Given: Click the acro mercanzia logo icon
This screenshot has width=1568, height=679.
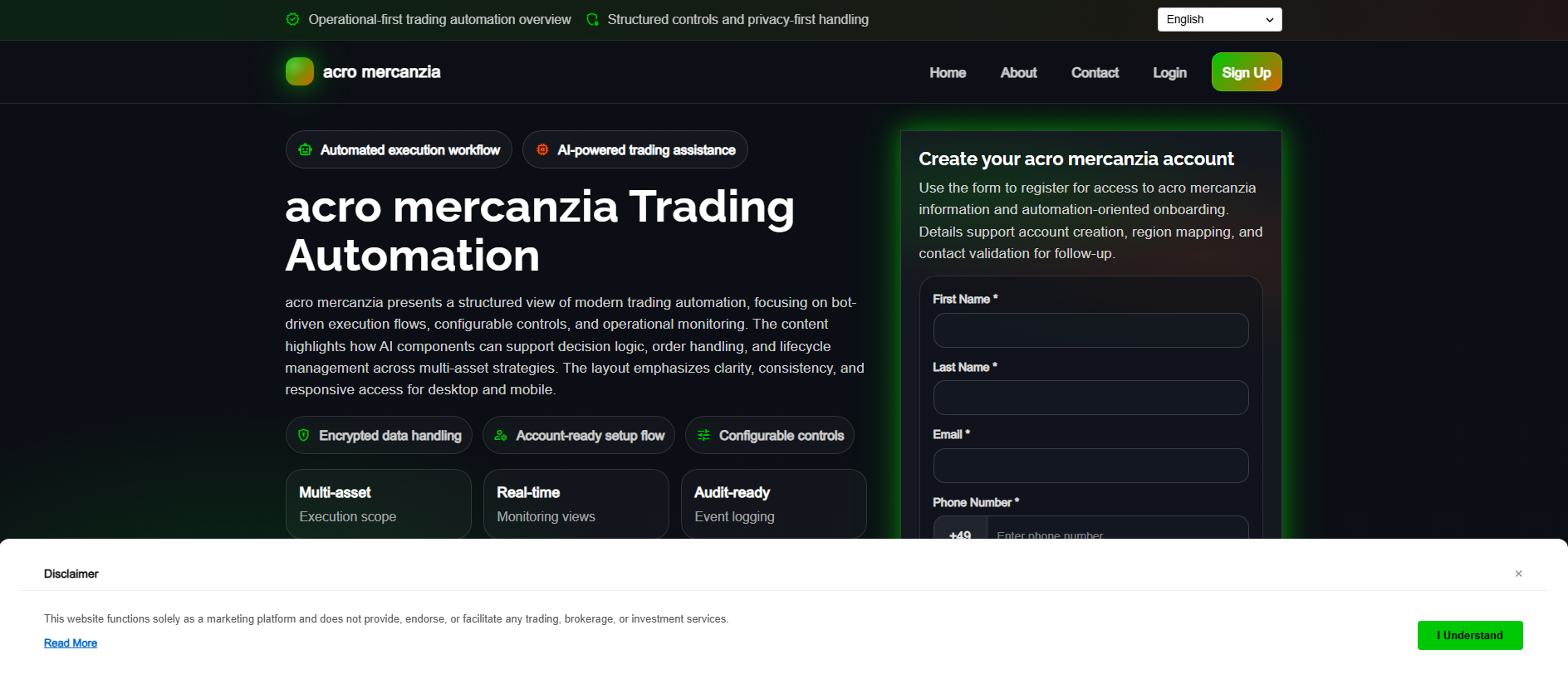Looking at the screenshot, I should click(300, 71).
